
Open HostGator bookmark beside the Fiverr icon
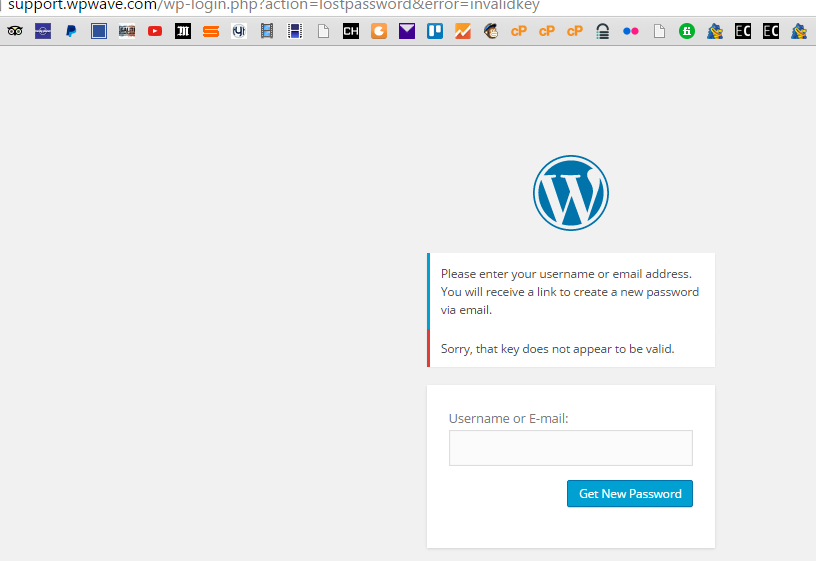715,31
